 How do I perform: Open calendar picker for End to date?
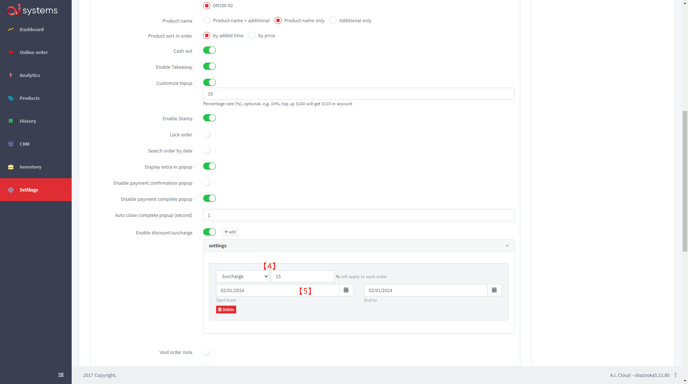(x=494, y=290)
